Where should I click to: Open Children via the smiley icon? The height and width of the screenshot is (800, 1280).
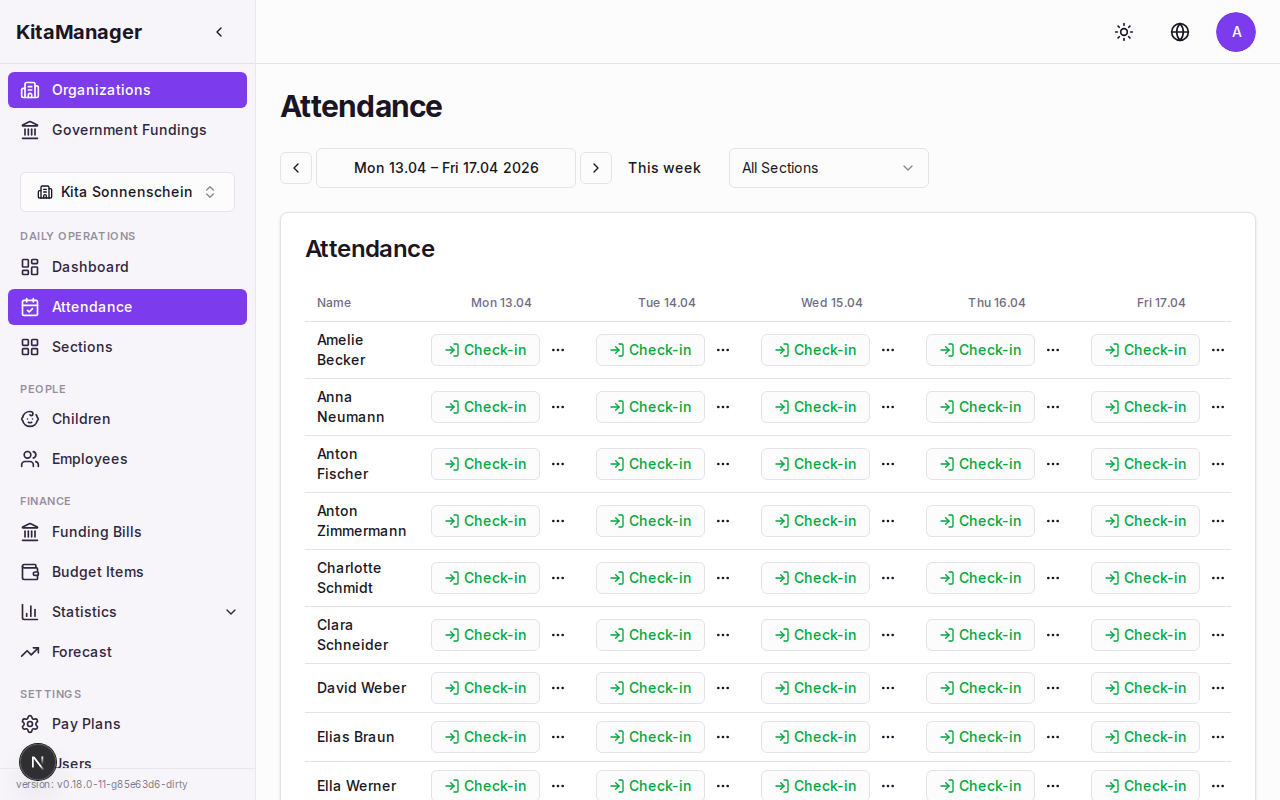tap(30, 419)
